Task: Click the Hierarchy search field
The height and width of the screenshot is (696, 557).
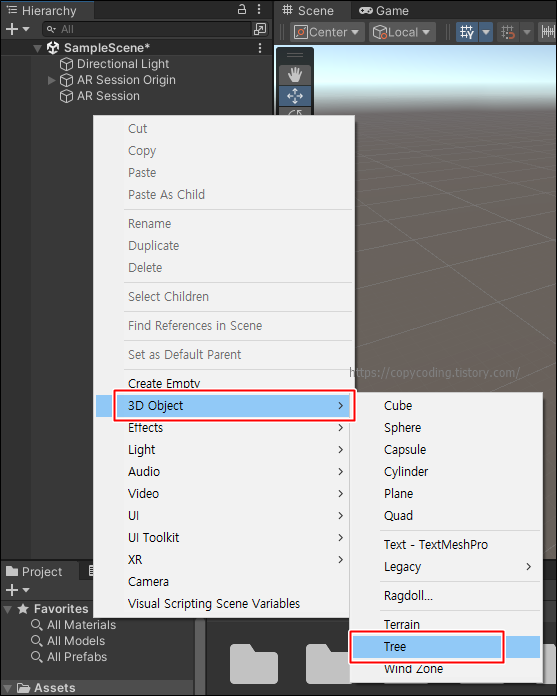Action: 147,29
